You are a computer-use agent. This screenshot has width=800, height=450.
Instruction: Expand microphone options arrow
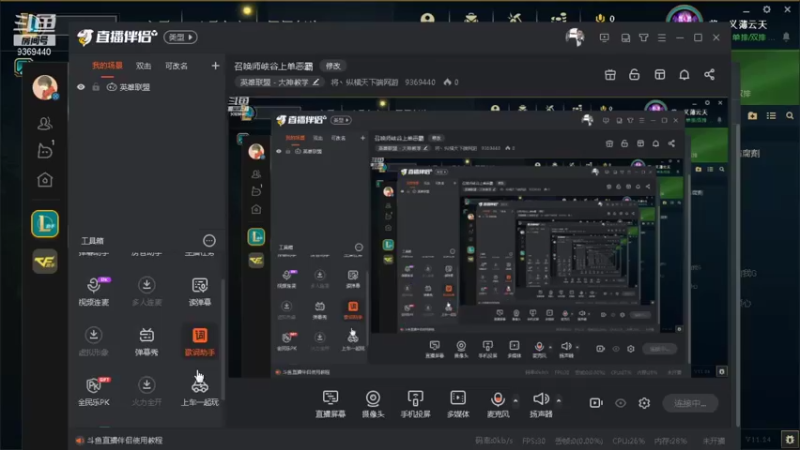[x=516, y=401]
